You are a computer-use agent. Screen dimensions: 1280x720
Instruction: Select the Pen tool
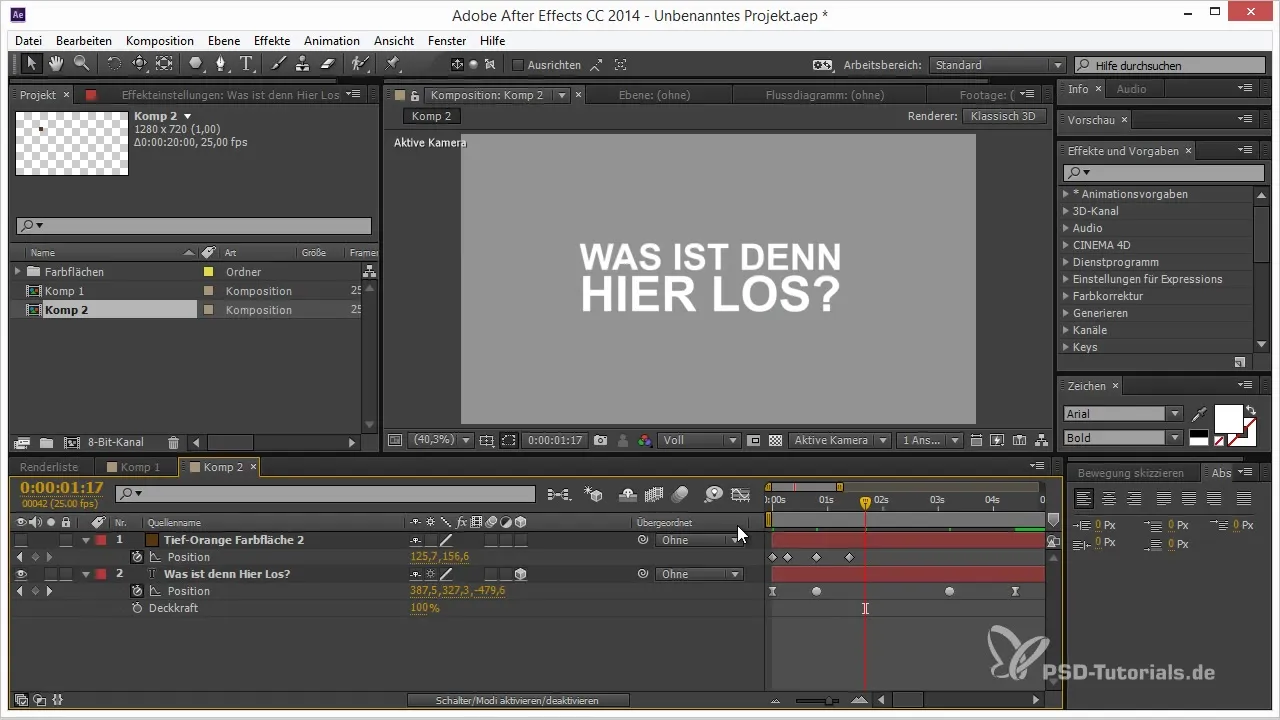tap(221, 64)
